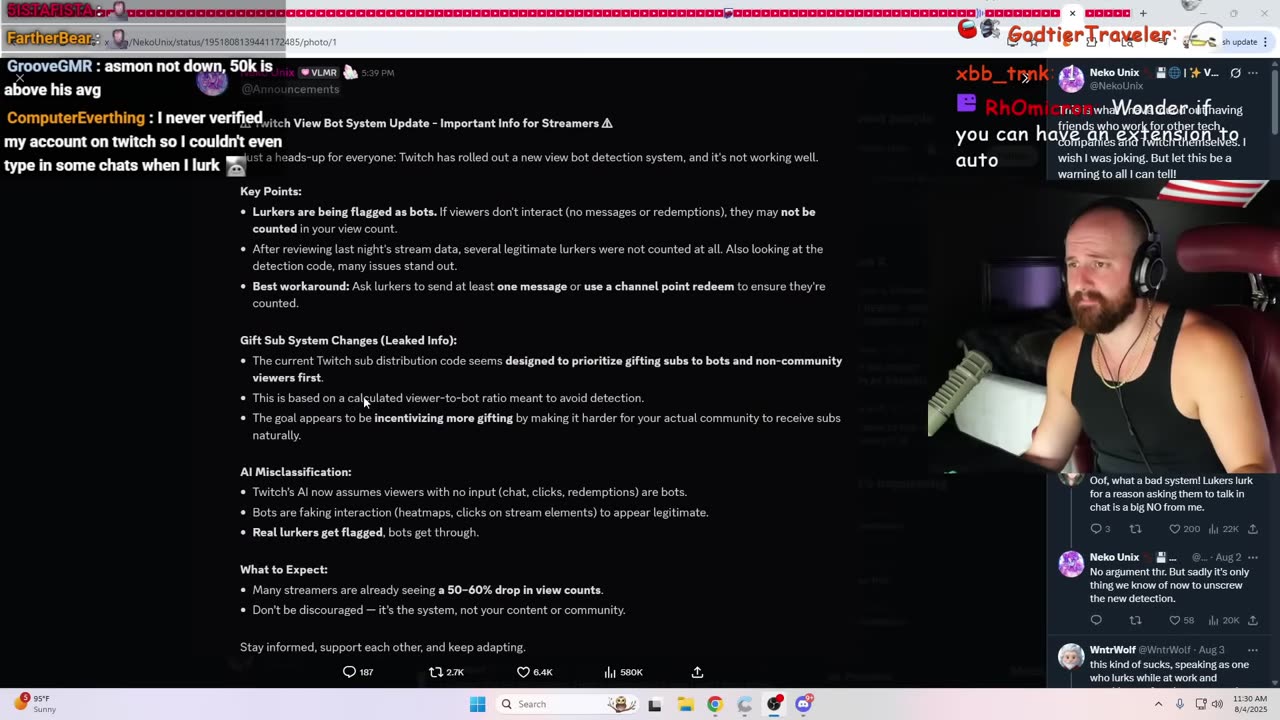Image resolution: width=1280 pixels, height=720 pixels.
Task: Click the share icon under the main post
Action: tap(697, 672)
